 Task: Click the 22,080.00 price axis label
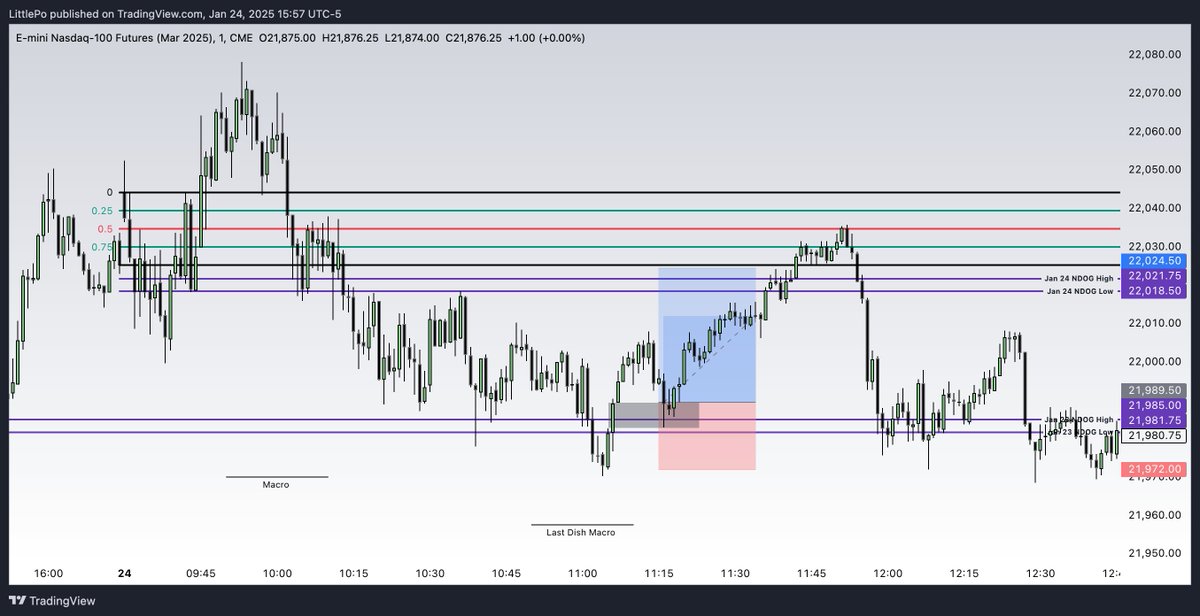coord(1156,54)
